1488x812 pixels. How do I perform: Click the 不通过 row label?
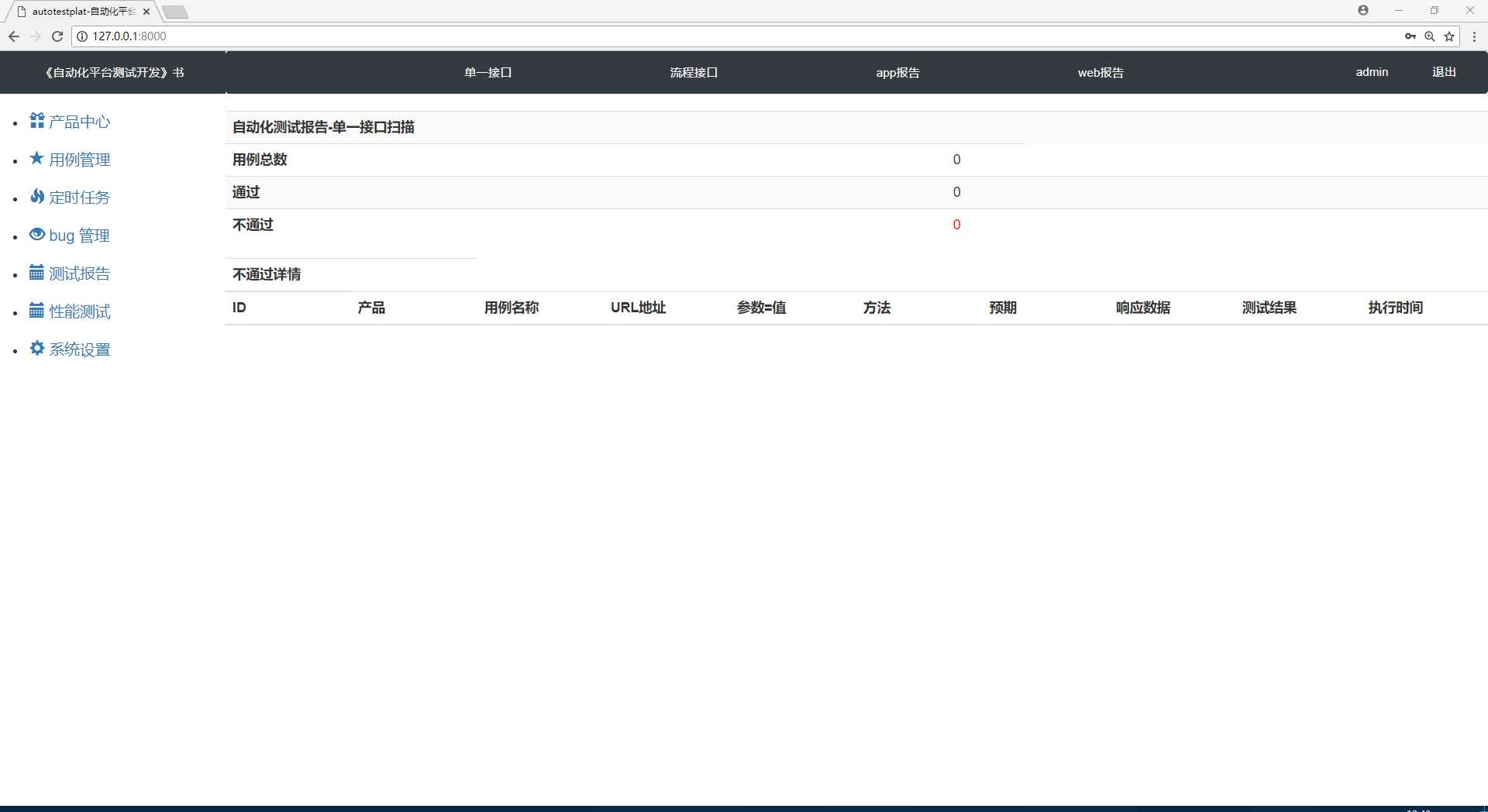point(253,225)
